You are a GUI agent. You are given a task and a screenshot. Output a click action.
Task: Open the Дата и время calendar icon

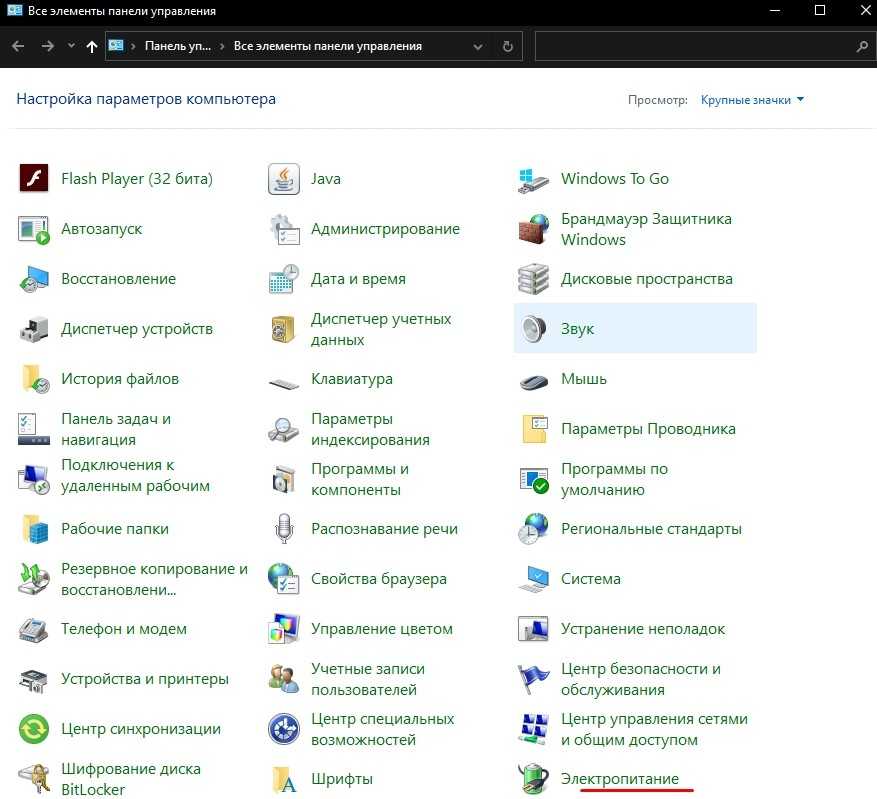284,279
